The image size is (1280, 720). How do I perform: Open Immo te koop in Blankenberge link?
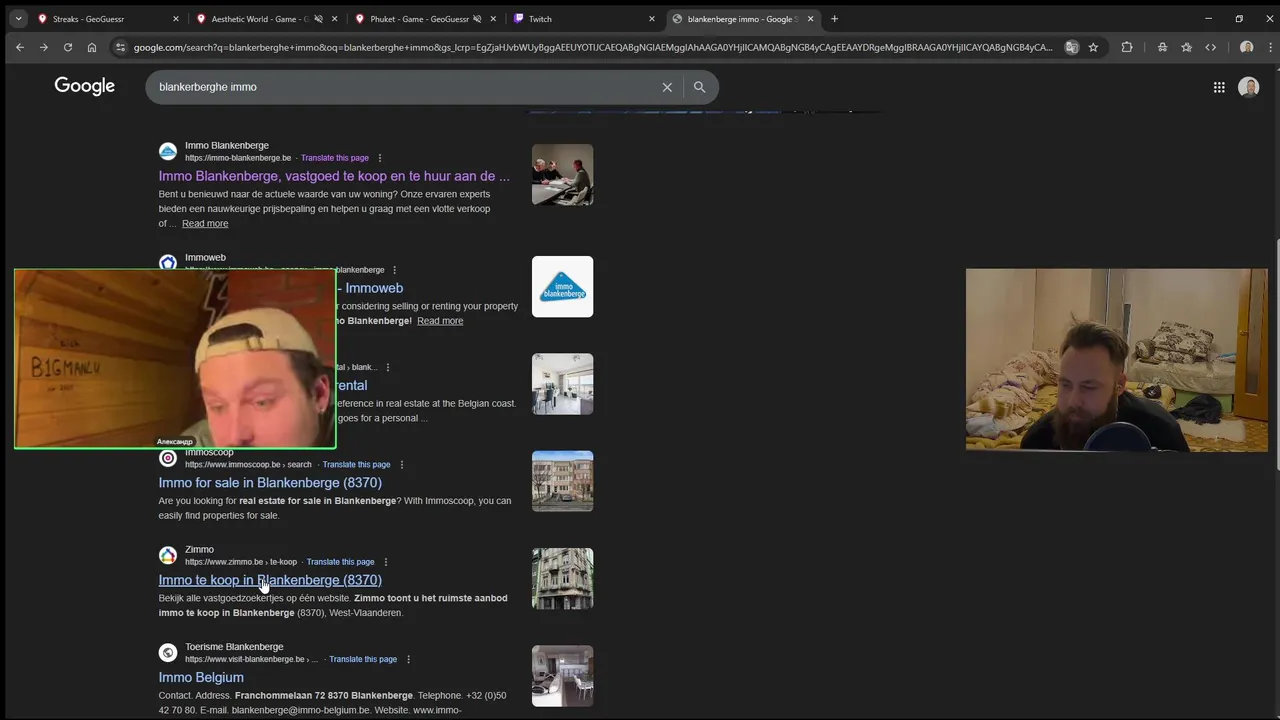point(270,580)
